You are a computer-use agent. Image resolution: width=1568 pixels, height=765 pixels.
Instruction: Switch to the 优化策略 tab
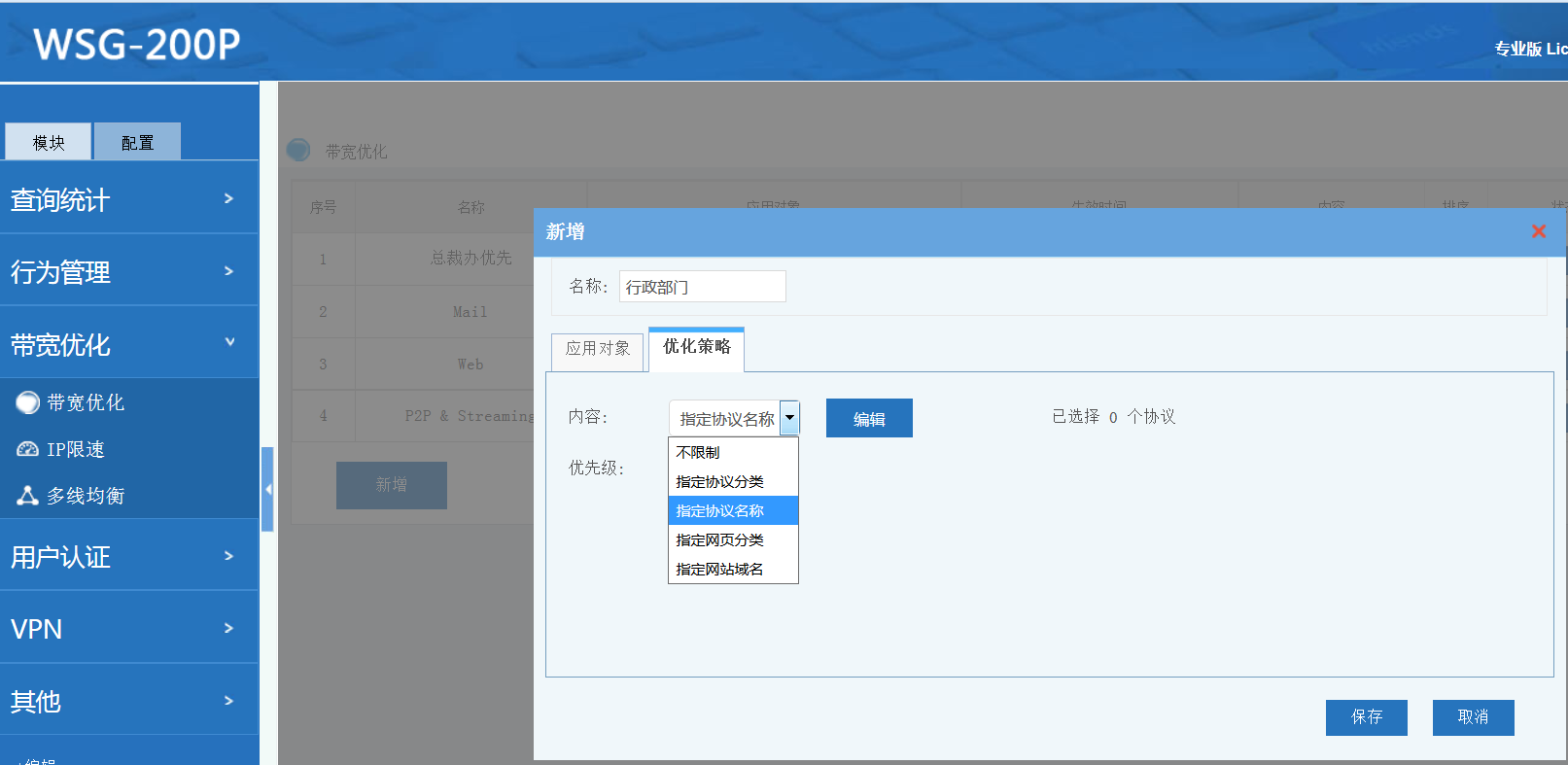(x=696, y=347)
